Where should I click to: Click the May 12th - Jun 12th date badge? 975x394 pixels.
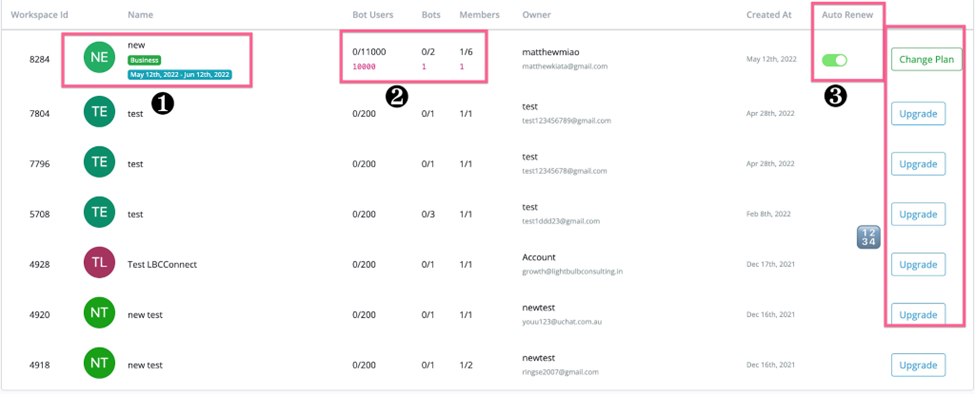[x=180, y=75]
